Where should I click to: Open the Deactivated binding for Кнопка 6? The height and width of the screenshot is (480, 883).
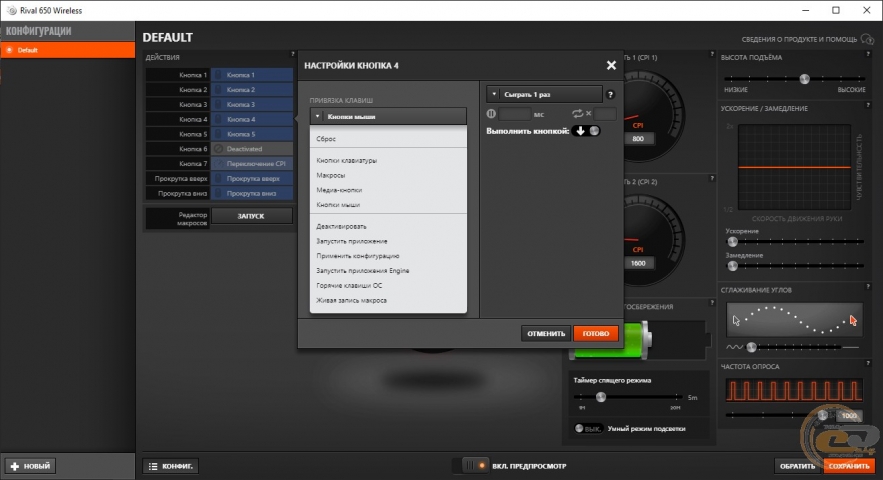pos(252,149)
